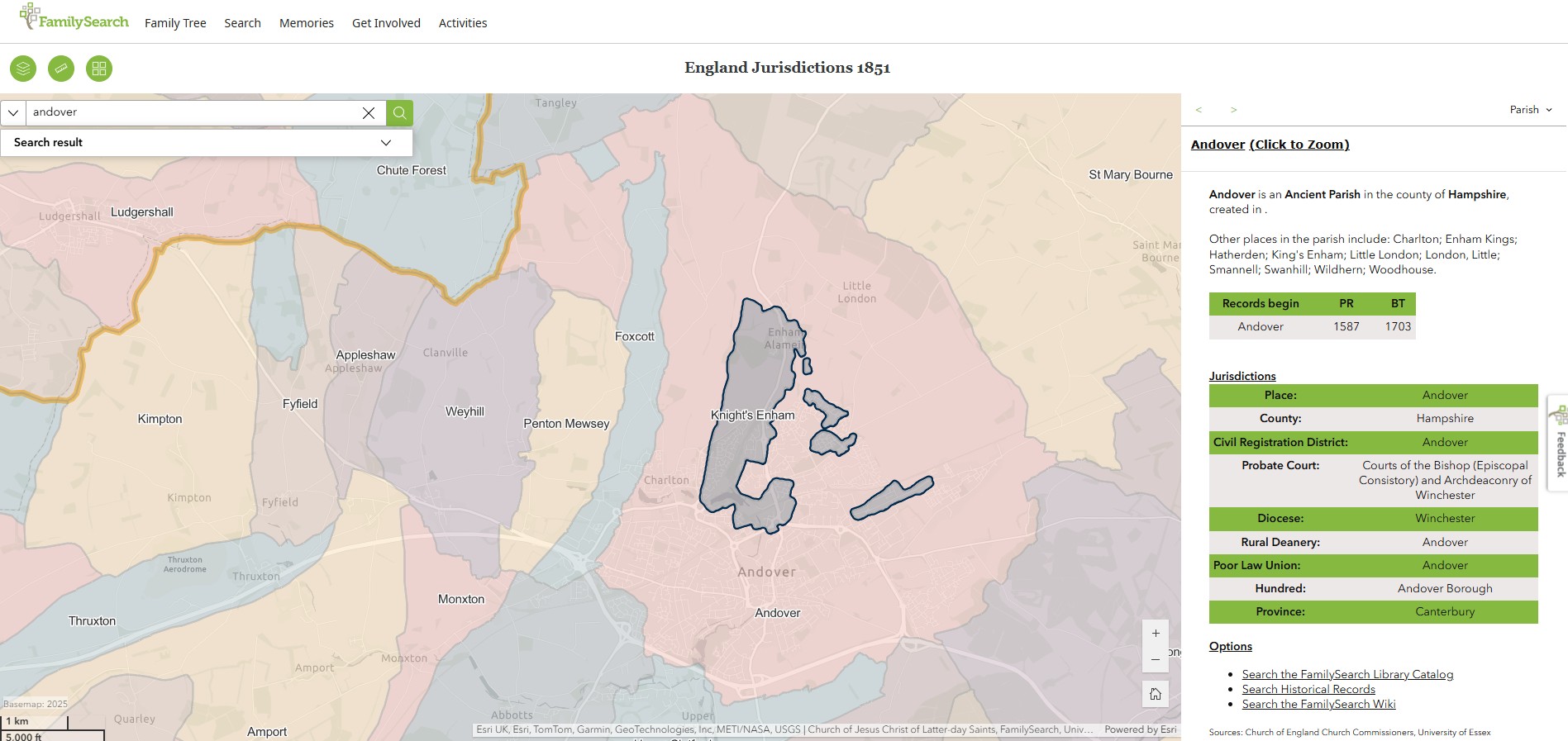Go to the previous result arrow
The height and width of the screenshot is (741, 1568).
point(1199,110)
